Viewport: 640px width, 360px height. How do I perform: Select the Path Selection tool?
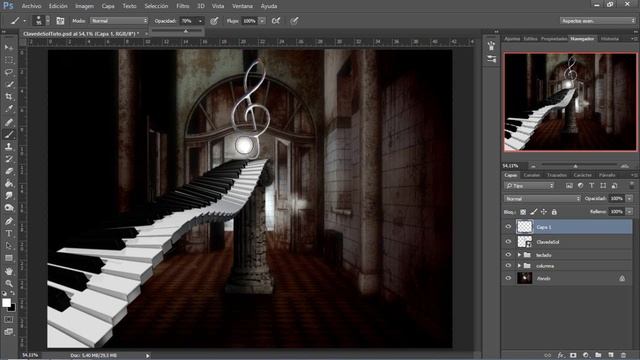pyautogui.click(x=9, y=246)
